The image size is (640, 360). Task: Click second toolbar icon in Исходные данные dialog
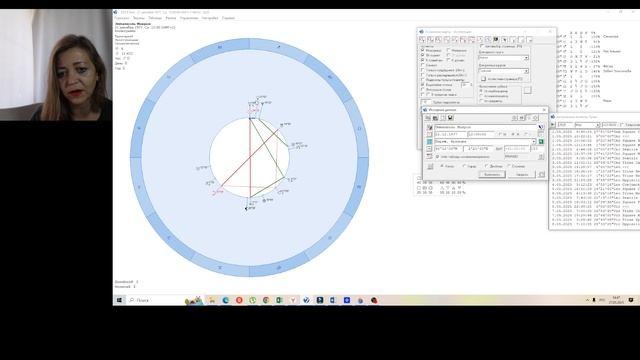435,118
